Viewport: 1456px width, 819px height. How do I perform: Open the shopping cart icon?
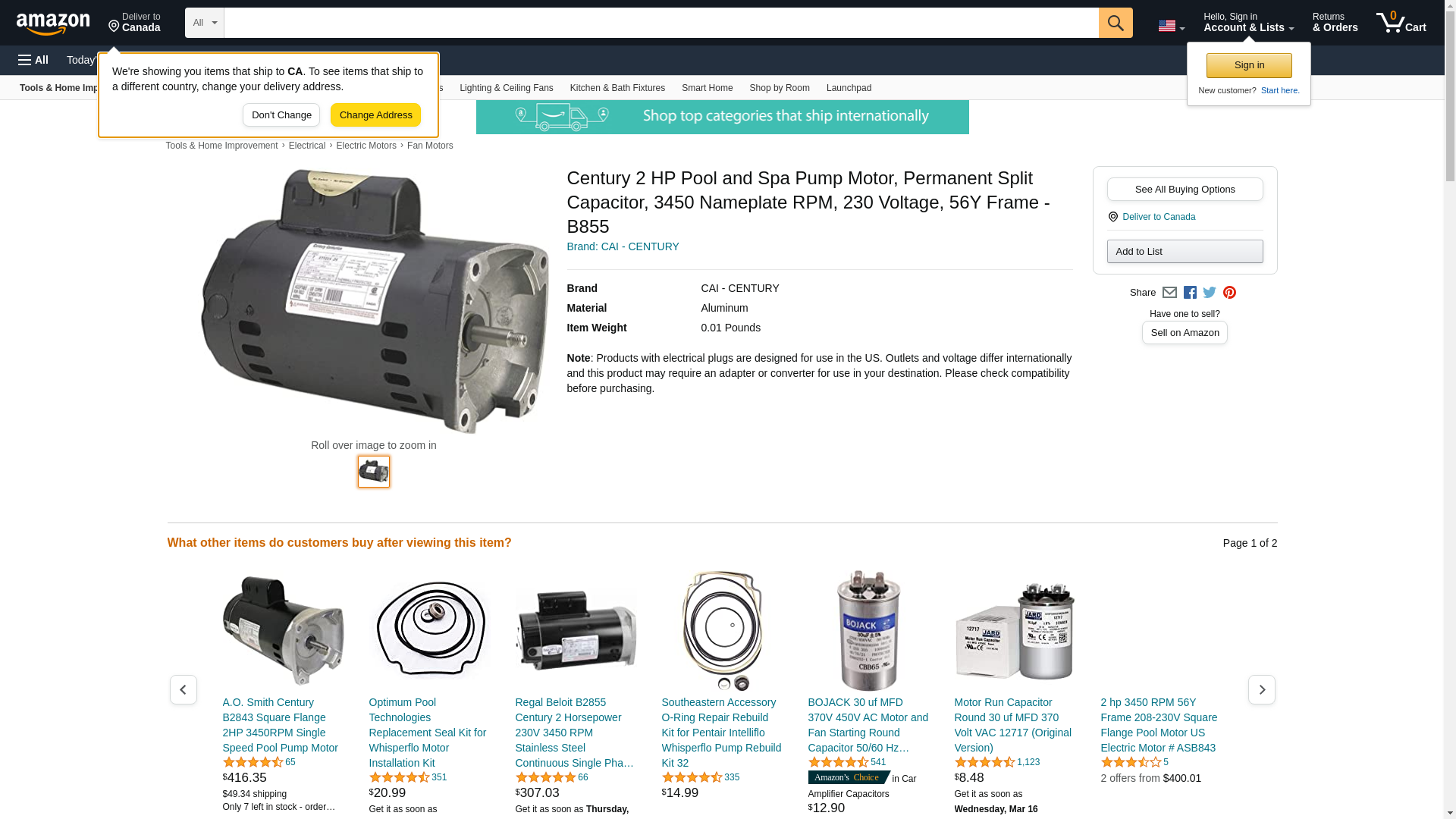tap(1401, 22)
